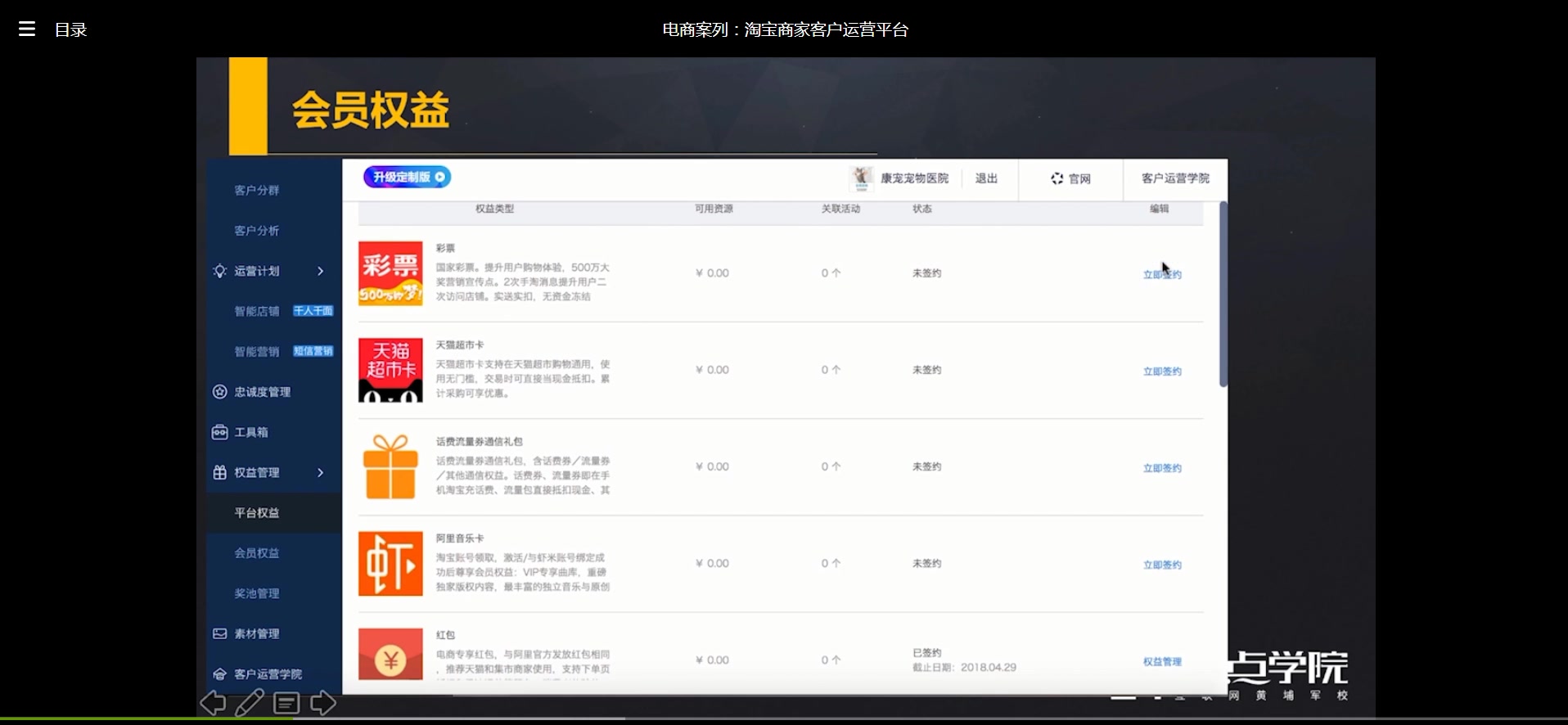The image size is (1568, 725).
Task: Click the 关联活动 column header
Action: [x=841, y=209]
